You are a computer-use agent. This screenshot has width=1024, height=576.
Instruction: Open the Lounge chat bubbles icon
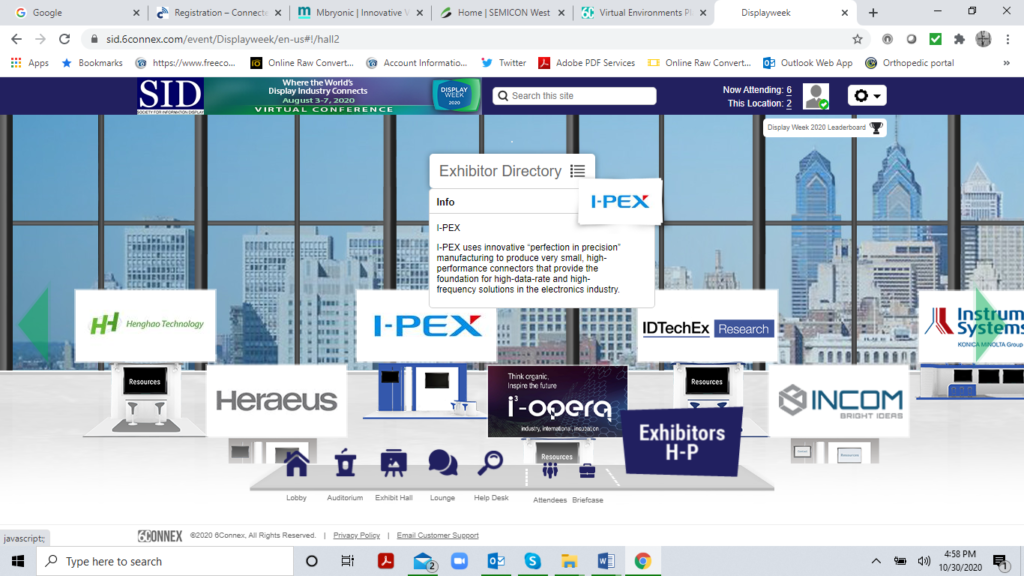[442, 463]
